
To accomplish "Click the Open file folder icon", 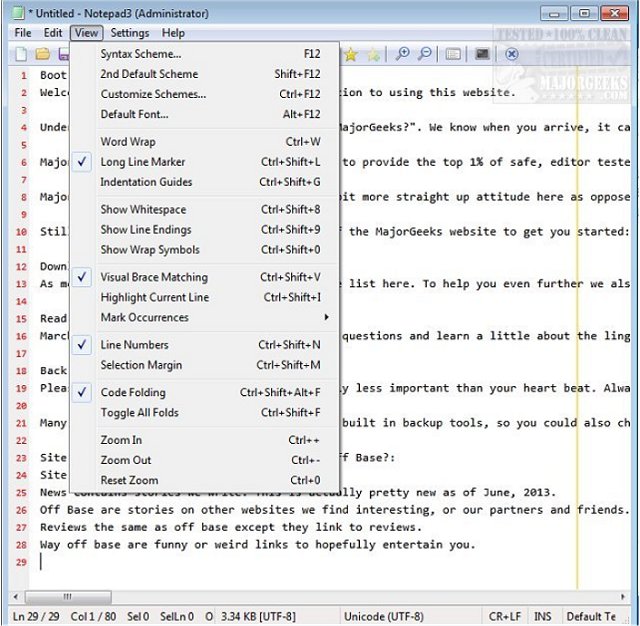I will (42, 54).
